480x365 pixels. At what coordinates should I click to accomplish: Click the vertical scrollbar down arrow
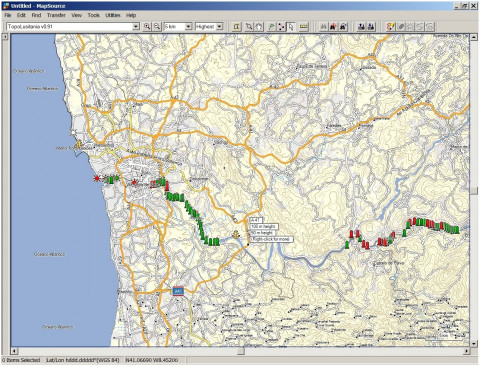pyautogui.click(x=474, y=344)
